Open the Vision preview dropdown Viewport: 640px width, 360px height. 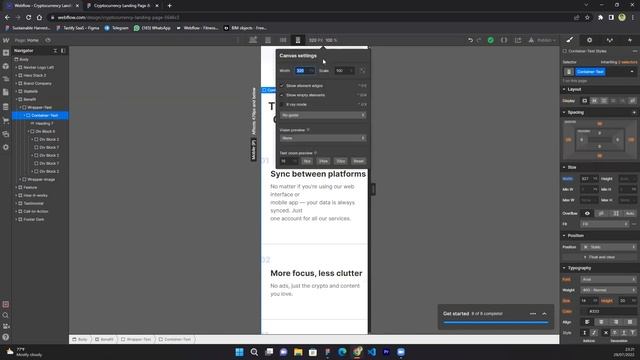(x=323, y=138)
